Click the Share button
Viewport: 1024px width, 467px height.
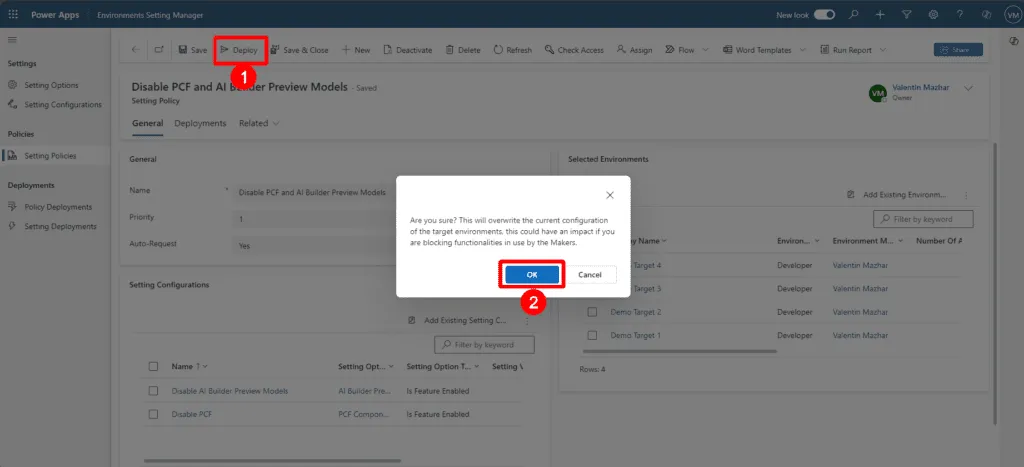point(958,50)
